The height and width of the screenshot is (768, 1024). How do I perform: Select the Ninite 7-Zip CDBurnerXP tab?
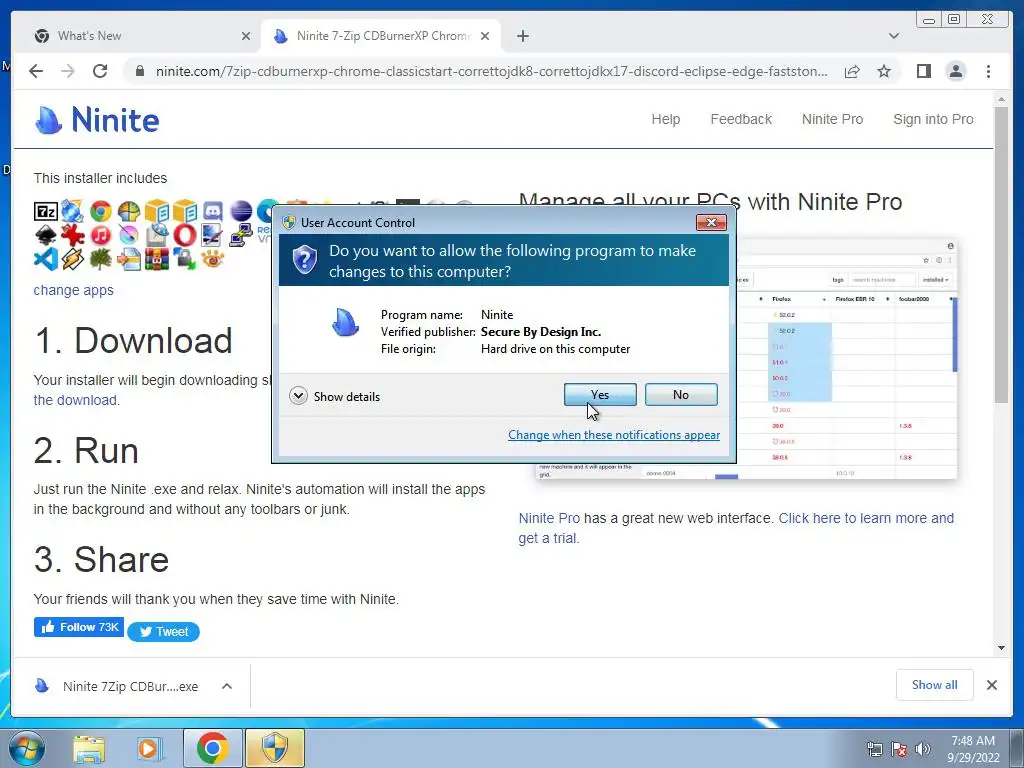381,36
